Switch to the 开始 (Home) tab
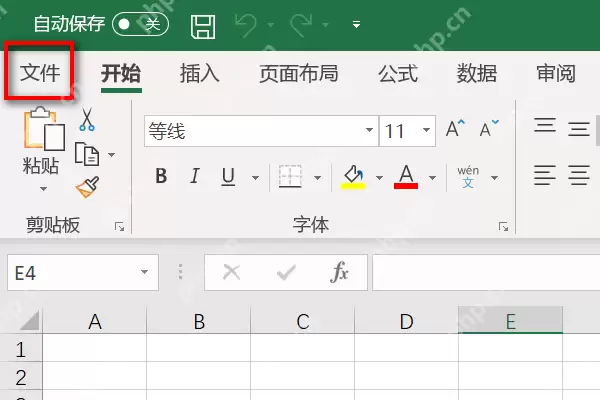The image size is (600, 400). click(121, 73)
